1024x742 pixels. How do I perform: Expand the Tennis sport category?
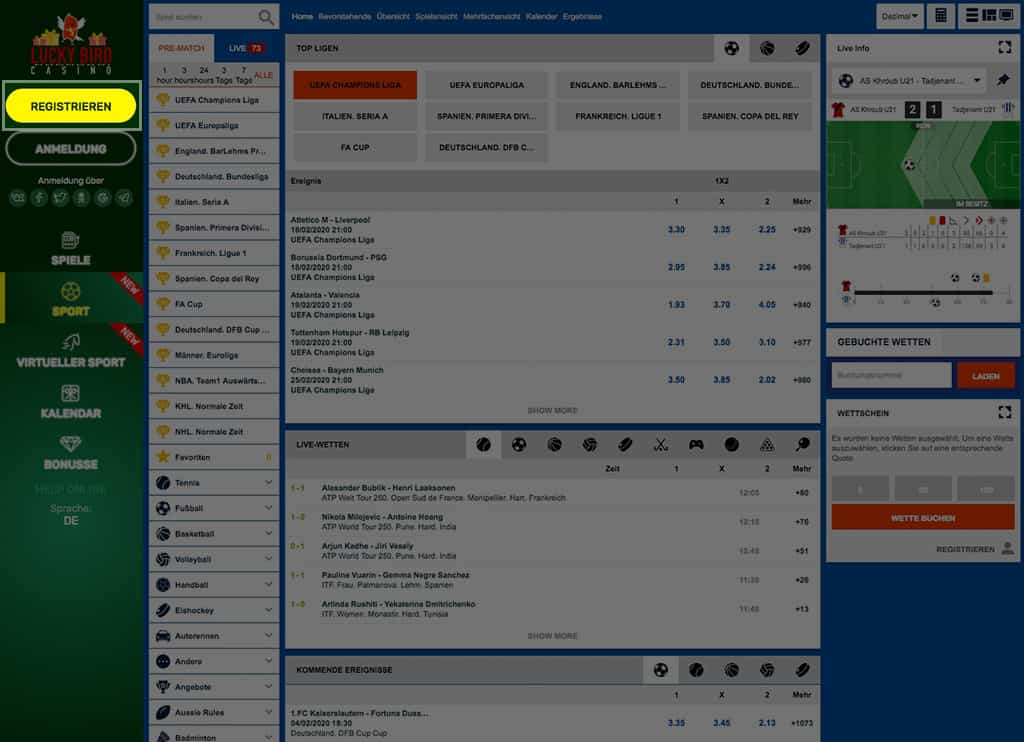point(214,483)
